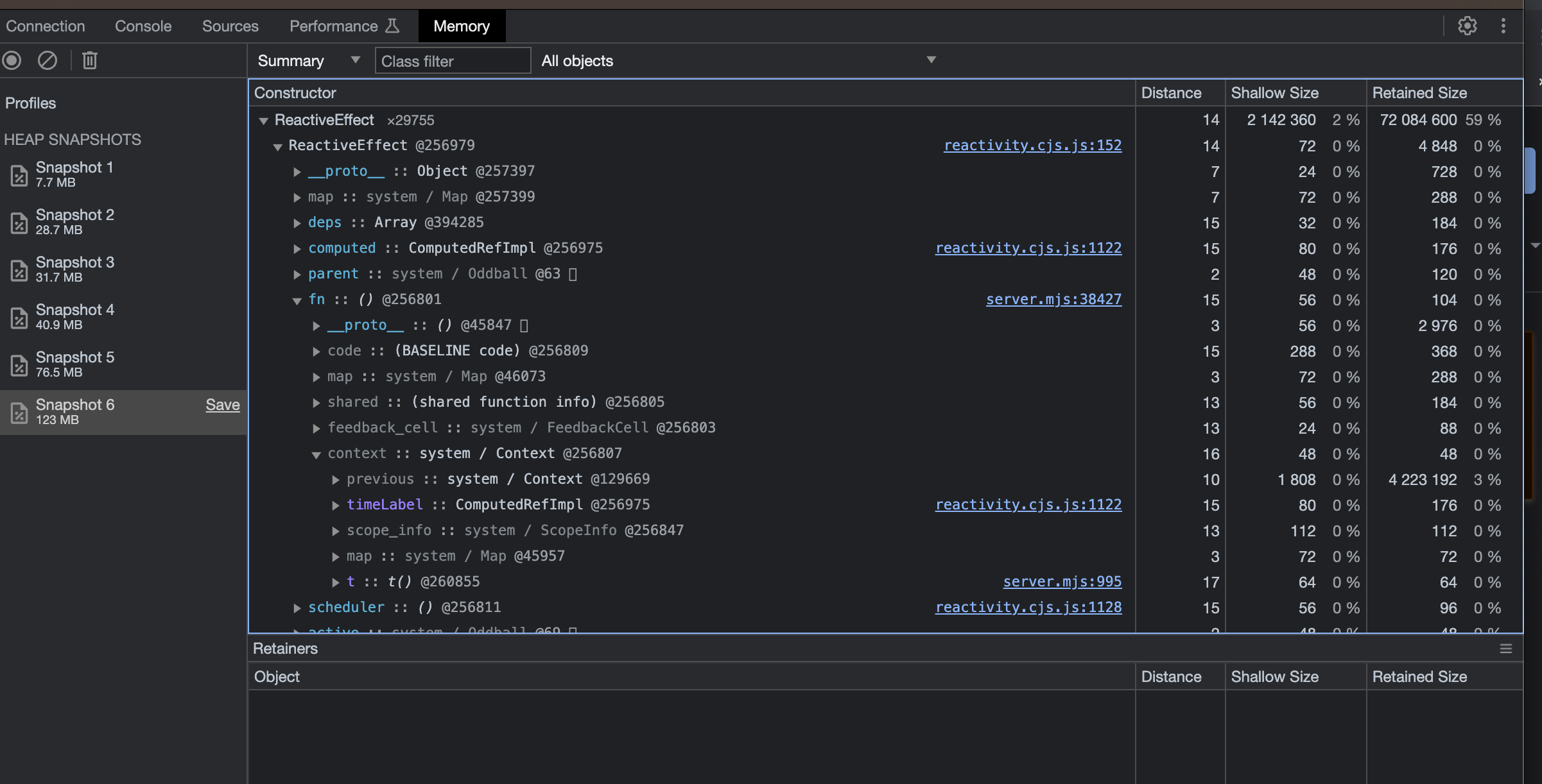The image size is (1542, 784).
Task: Click Snapshot 6 file icon
Action: pyautogui.click(x=19, y=412)
